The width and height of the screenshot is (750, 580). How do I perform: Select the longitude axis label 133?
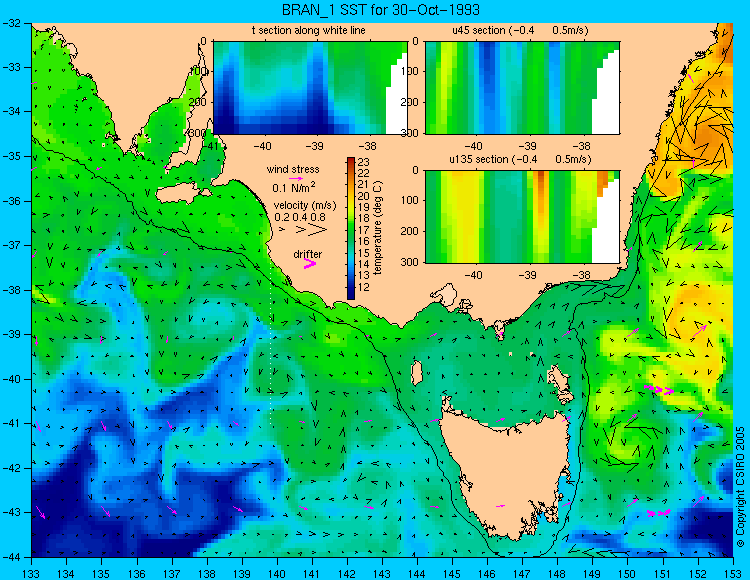[x=31, y=573]
